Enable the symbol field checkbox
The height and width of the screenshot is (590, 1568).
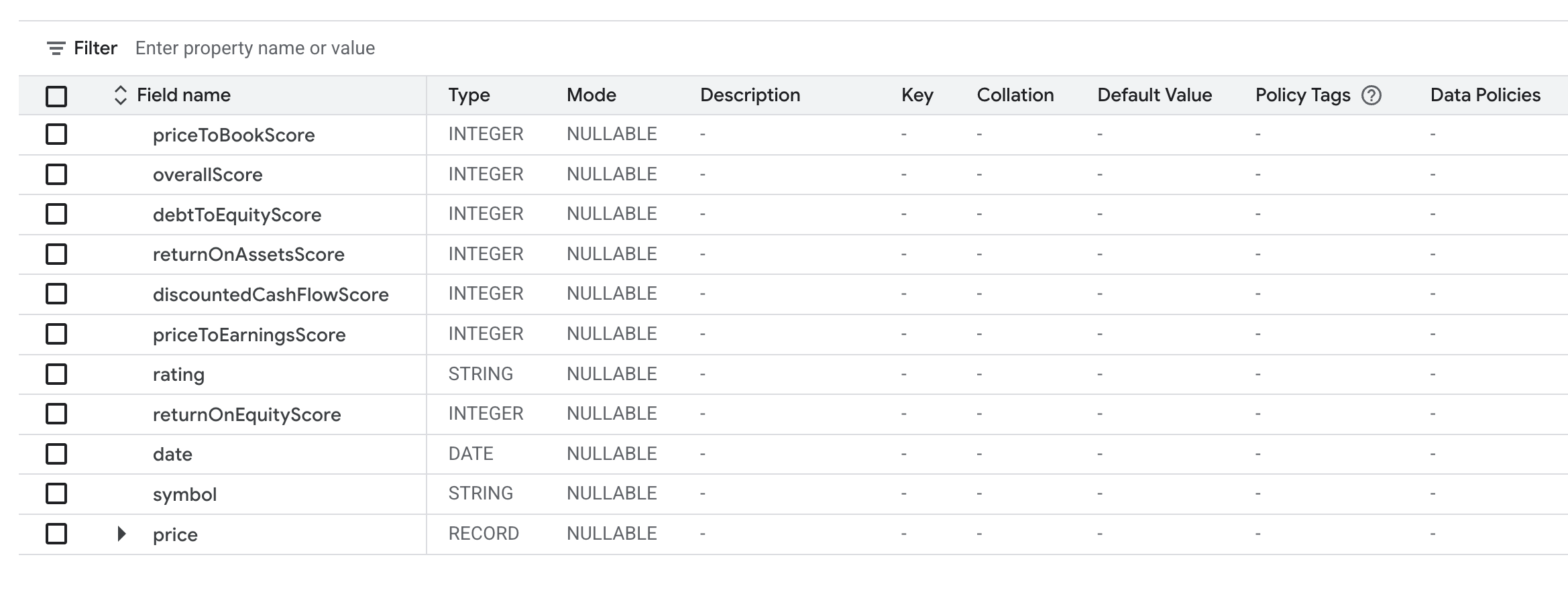click(56, 493)
